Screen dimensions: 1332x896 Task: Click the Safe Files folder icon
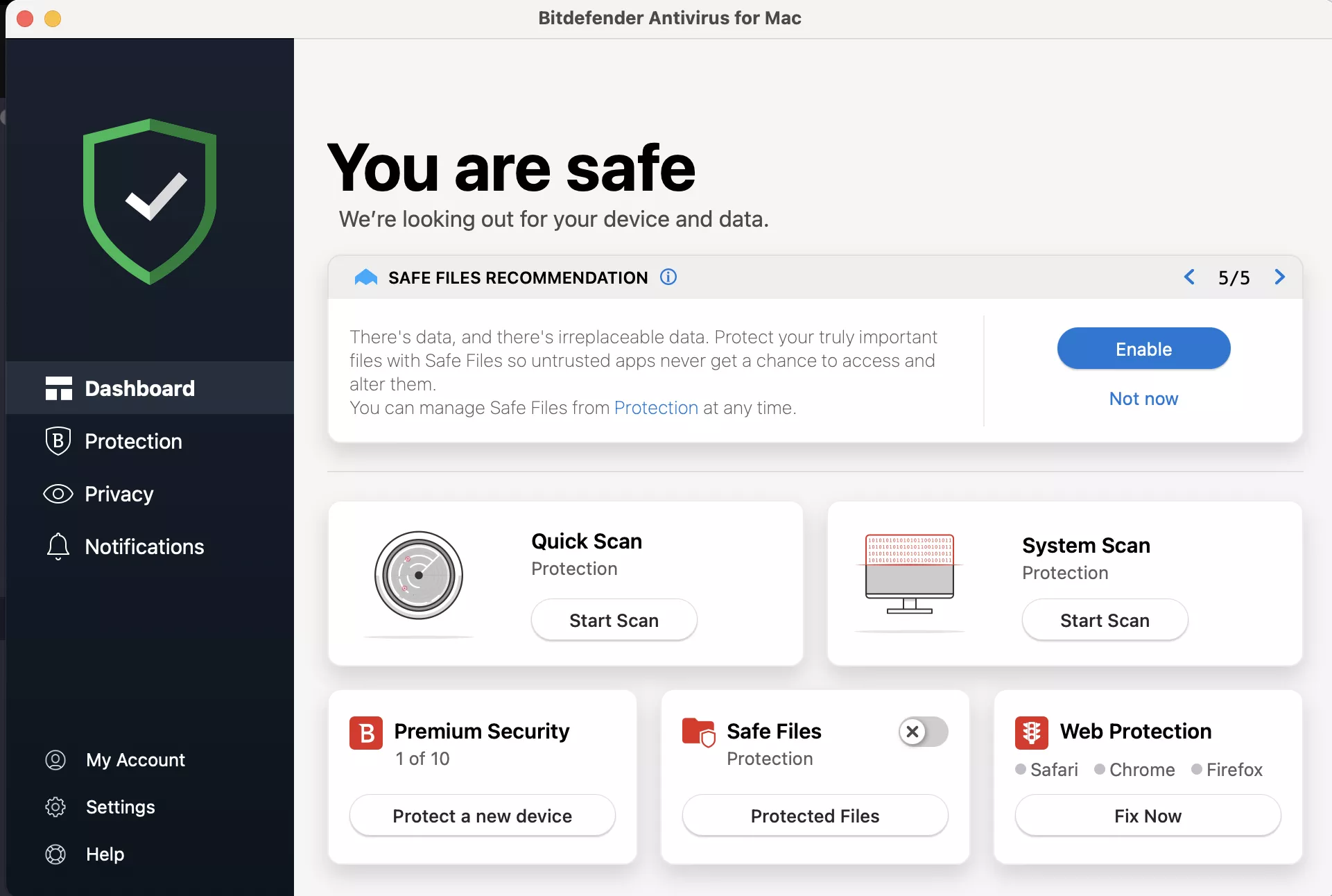tap(698, 732)
